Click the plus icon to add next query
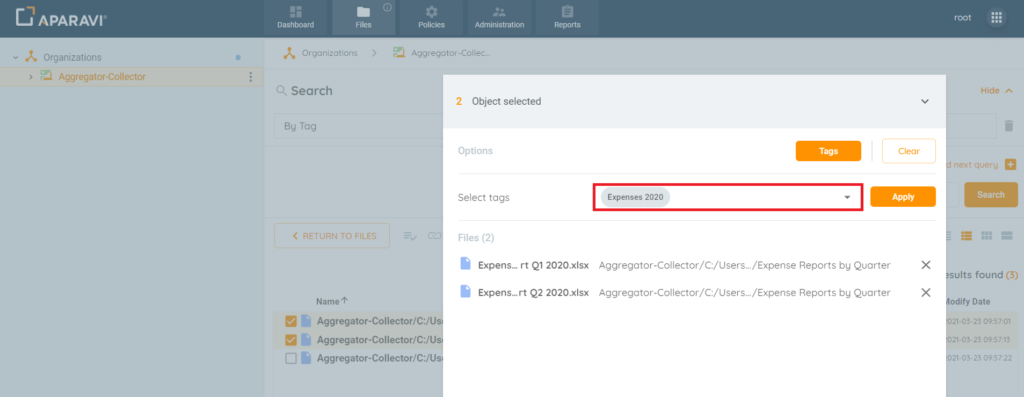 (x=1010, y=165)
